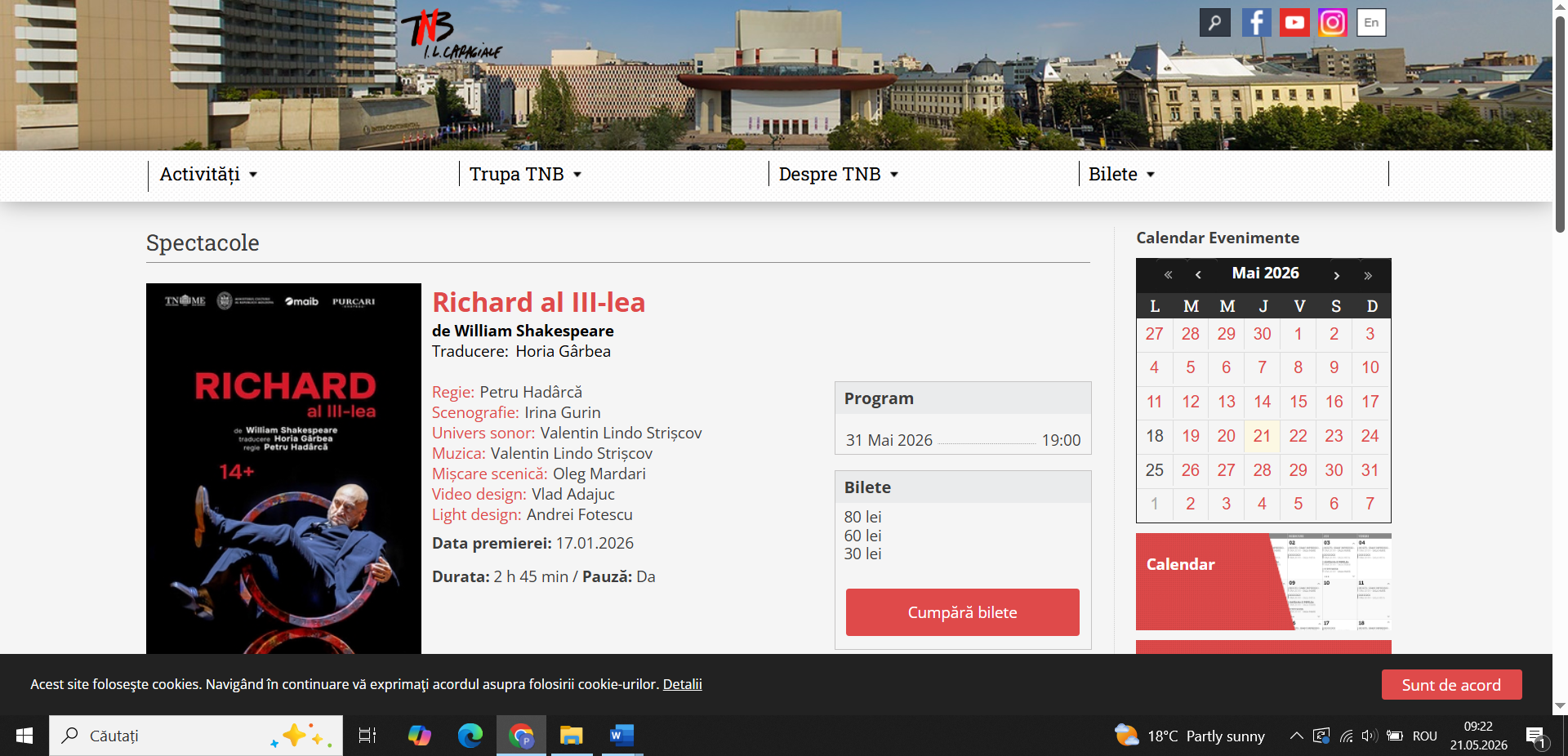Open the cookie Detalii link

pyautogui.click(x=682, y=684)
